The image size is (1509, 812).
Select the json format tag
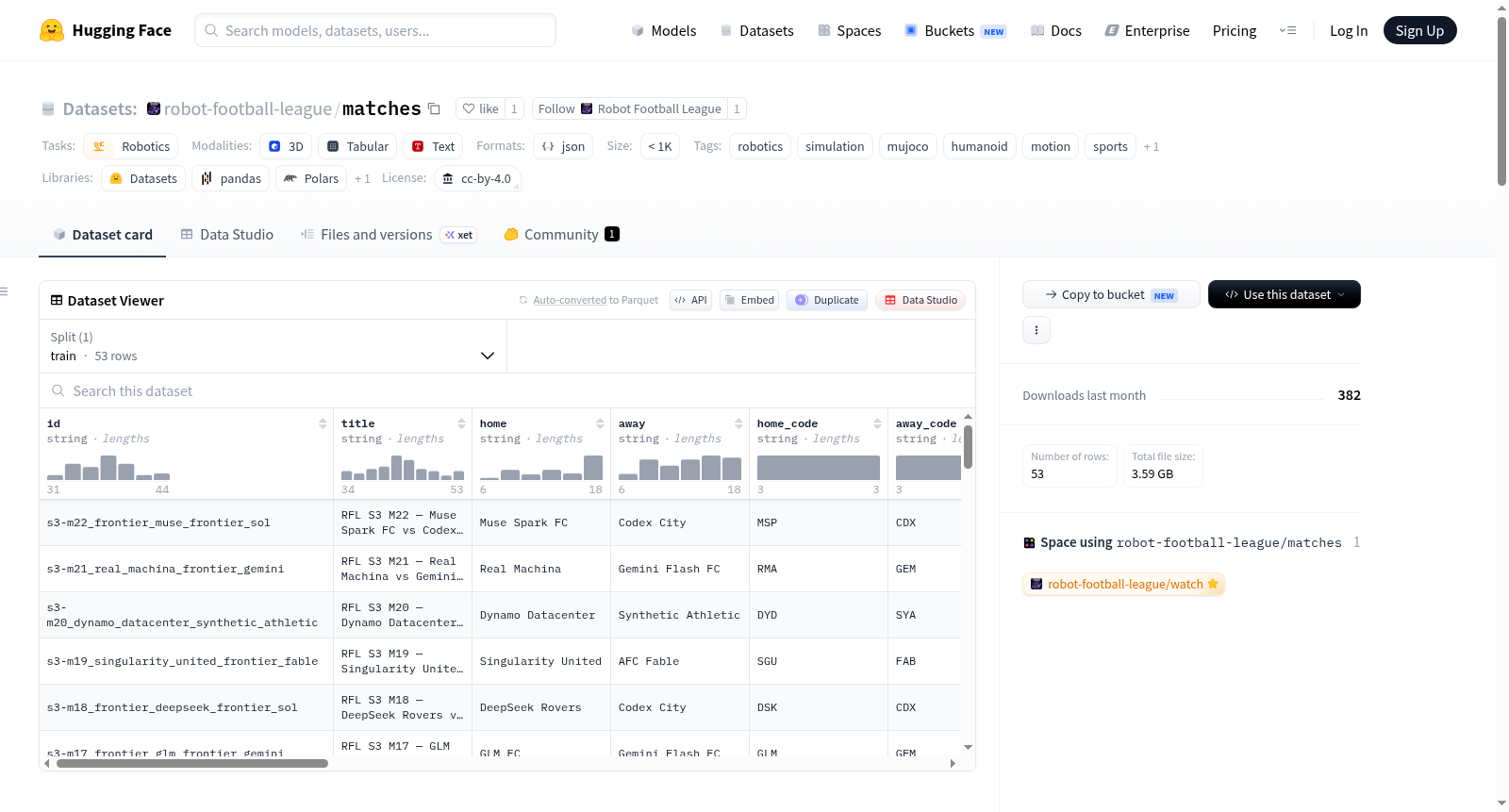563,146
